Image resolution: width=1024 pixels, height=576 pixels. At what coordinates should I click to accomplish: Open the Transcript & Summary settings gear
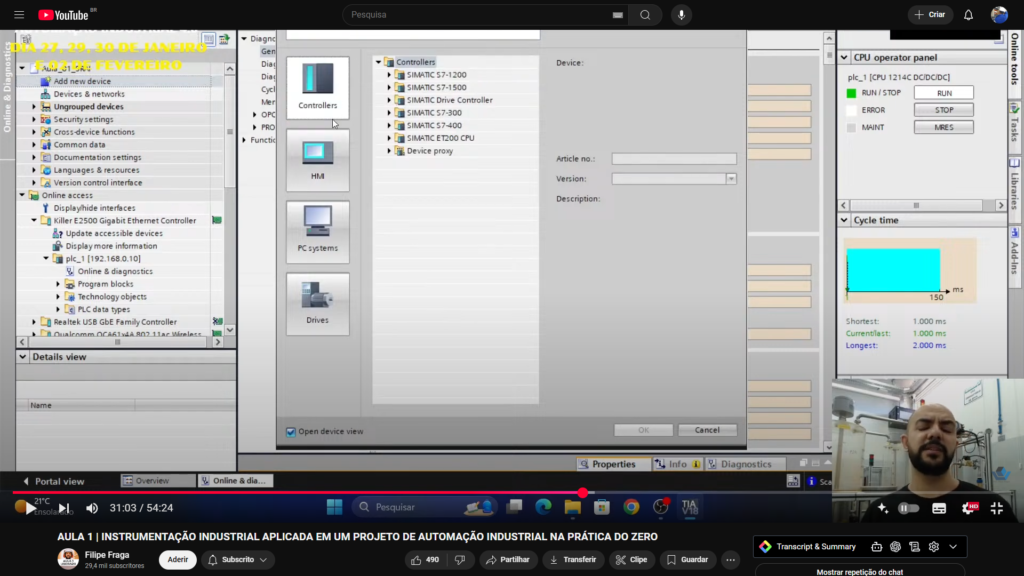coord(934,547)
